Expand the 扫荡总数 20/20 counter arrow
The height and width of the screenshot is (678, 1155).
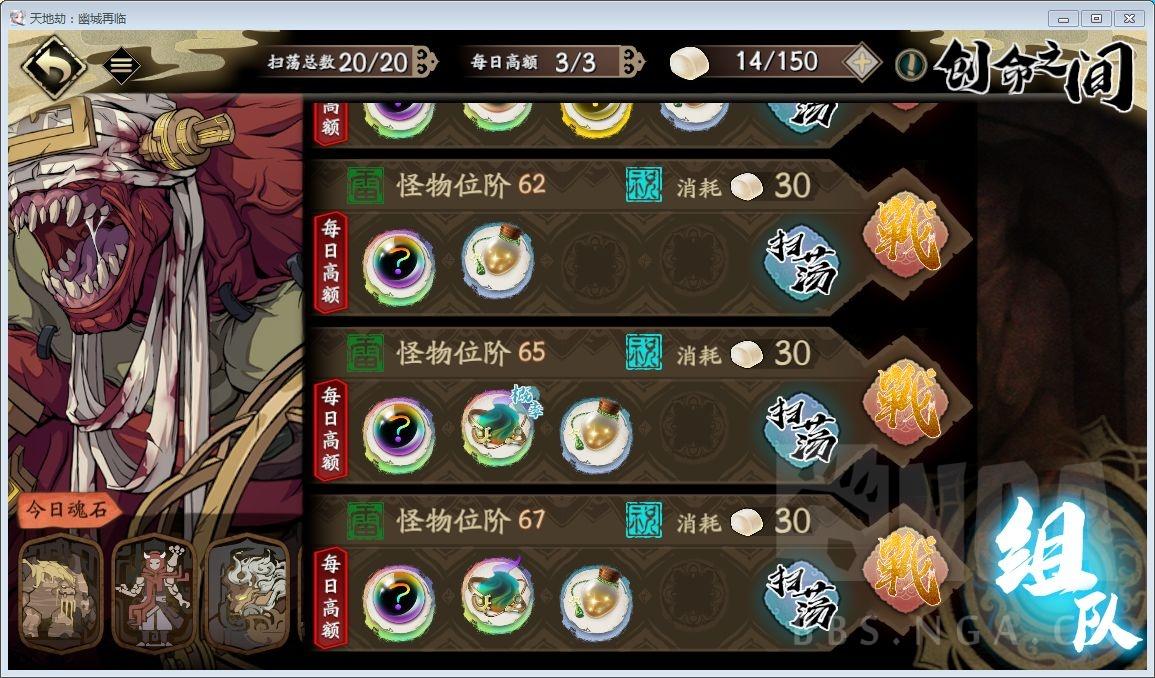click(424, 62)
